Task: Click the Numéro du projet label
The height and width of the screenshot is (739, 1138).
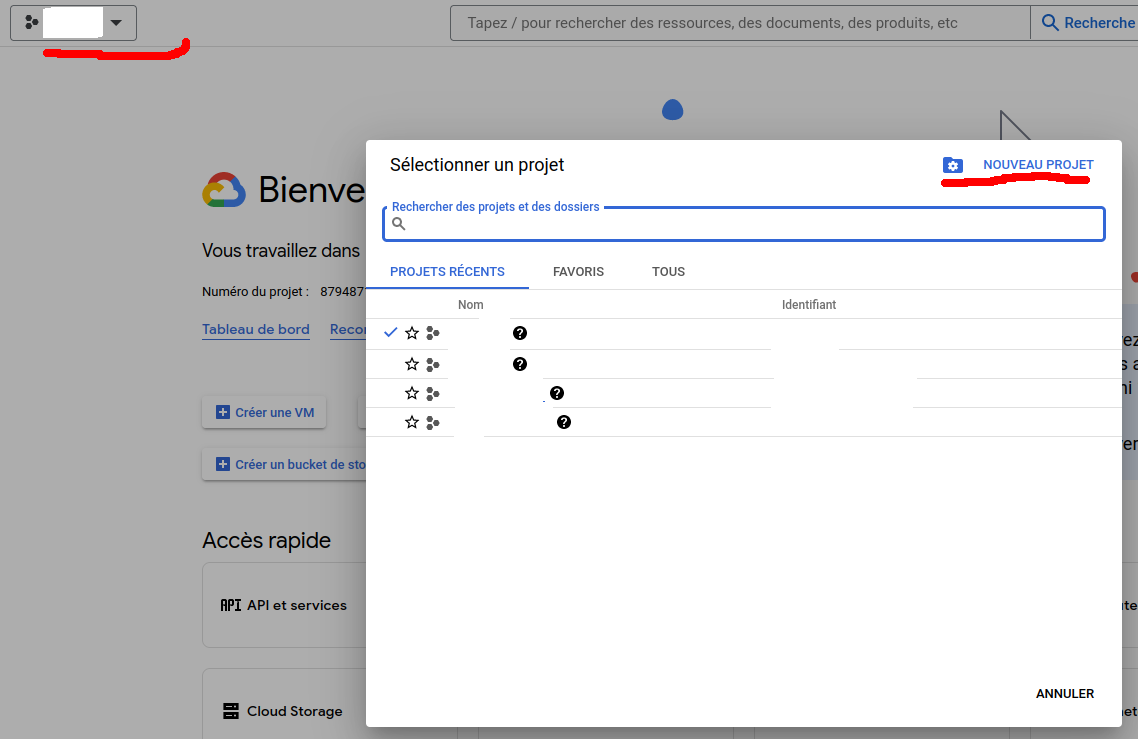Action: 255,292
